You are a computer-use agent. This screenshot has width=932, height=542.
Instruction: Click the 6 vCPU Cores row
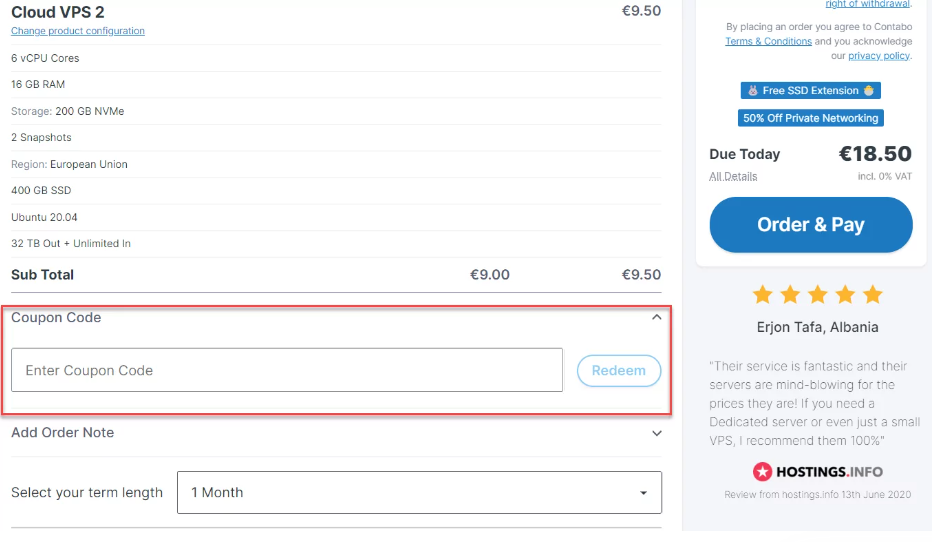coord(336,58)
